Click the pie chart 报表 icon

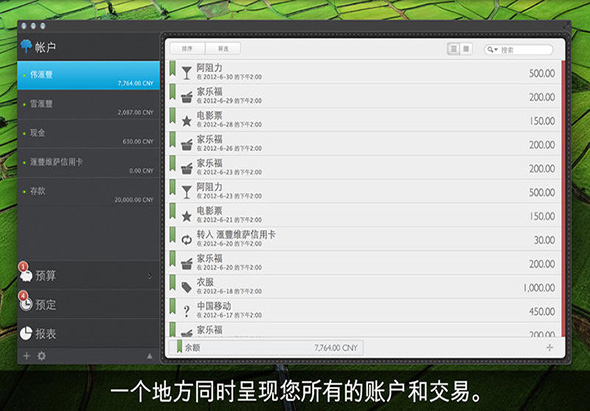26,333
